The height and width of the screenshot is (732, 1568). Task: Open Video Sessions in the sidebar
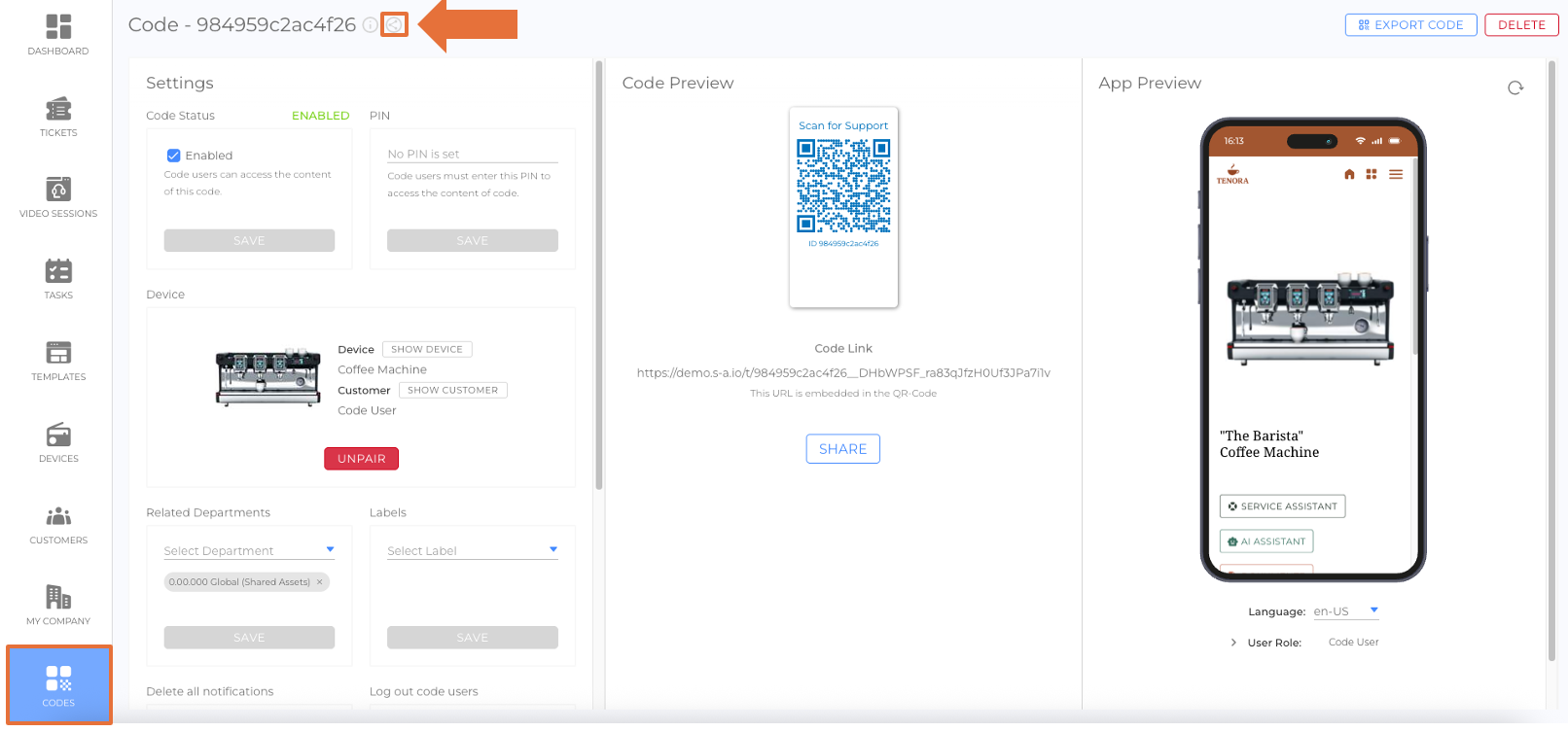[x=58, y=196]
